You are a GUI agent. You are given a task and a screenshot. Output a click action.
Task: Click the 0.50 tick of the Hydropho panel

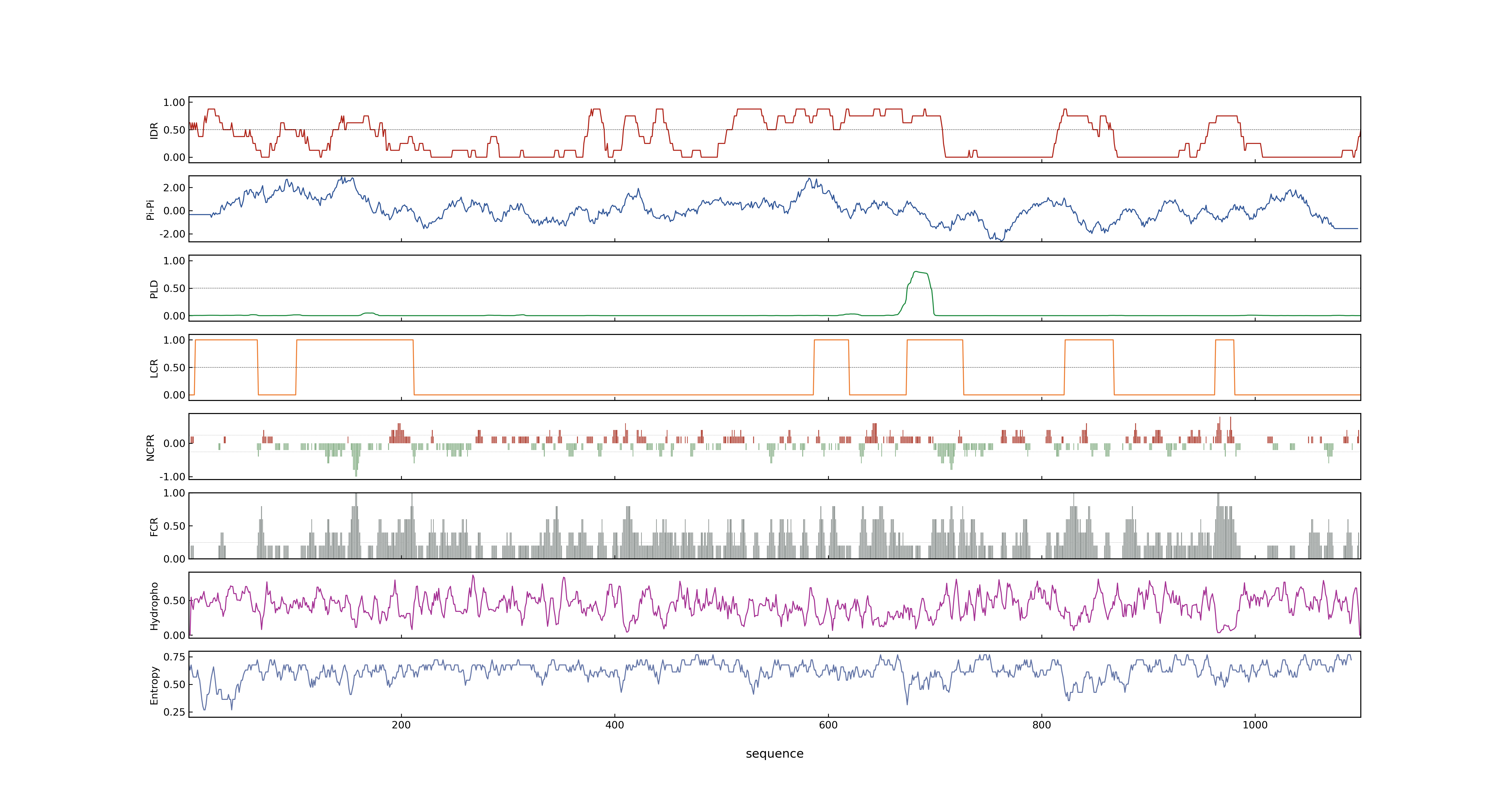coord(174,601)
